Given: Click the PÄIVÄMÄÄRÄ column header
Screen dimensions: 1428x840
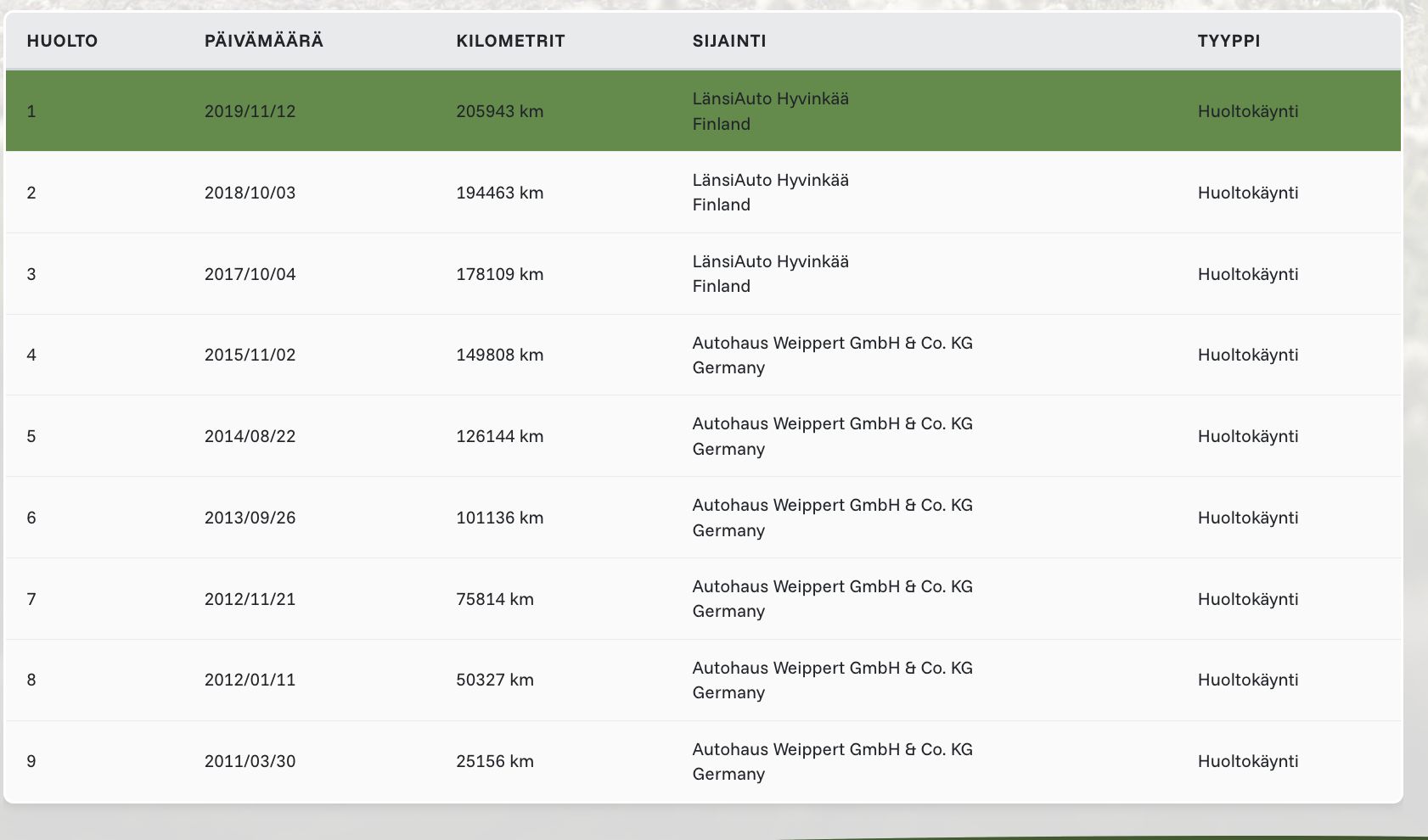Looking at the screenshot, I should coord(264,41).
